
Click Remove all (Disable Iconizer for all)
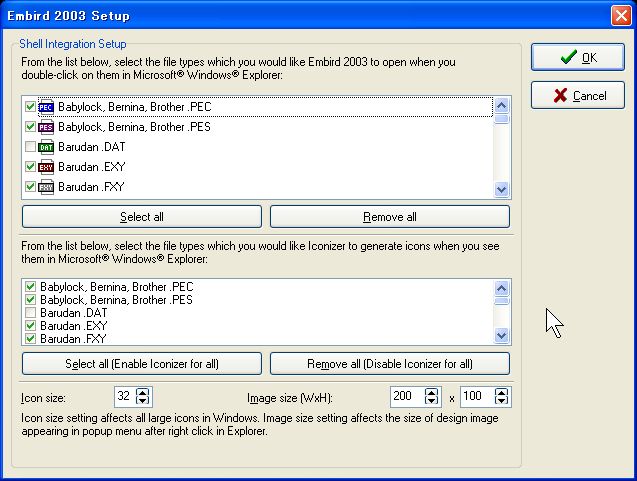(390, 364)
